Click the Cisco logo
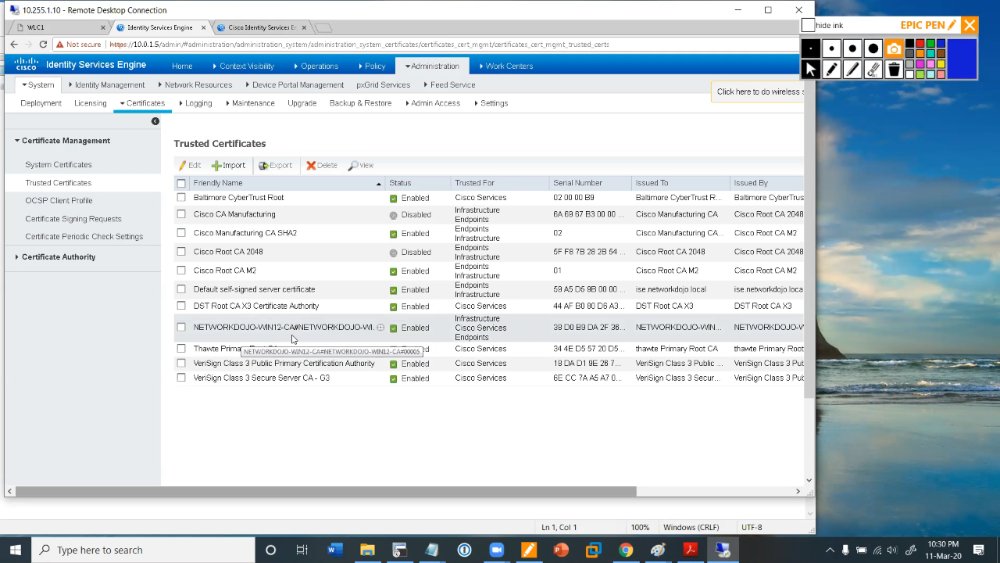The width and height of the screenshot is (1000, 563). (x=26, y=64)
